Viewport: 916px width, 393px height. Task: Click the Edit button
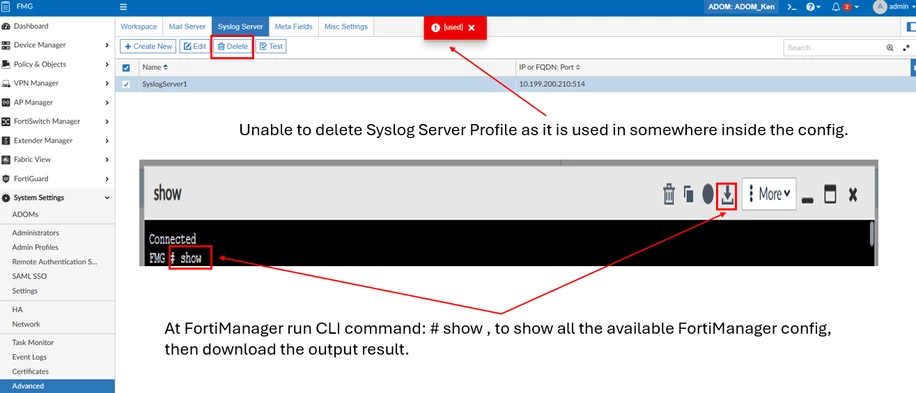coord(195,46)
